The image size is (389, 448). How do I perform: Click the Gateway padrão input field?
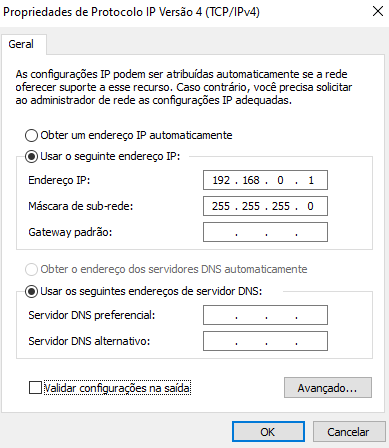[x=265, y=232]
